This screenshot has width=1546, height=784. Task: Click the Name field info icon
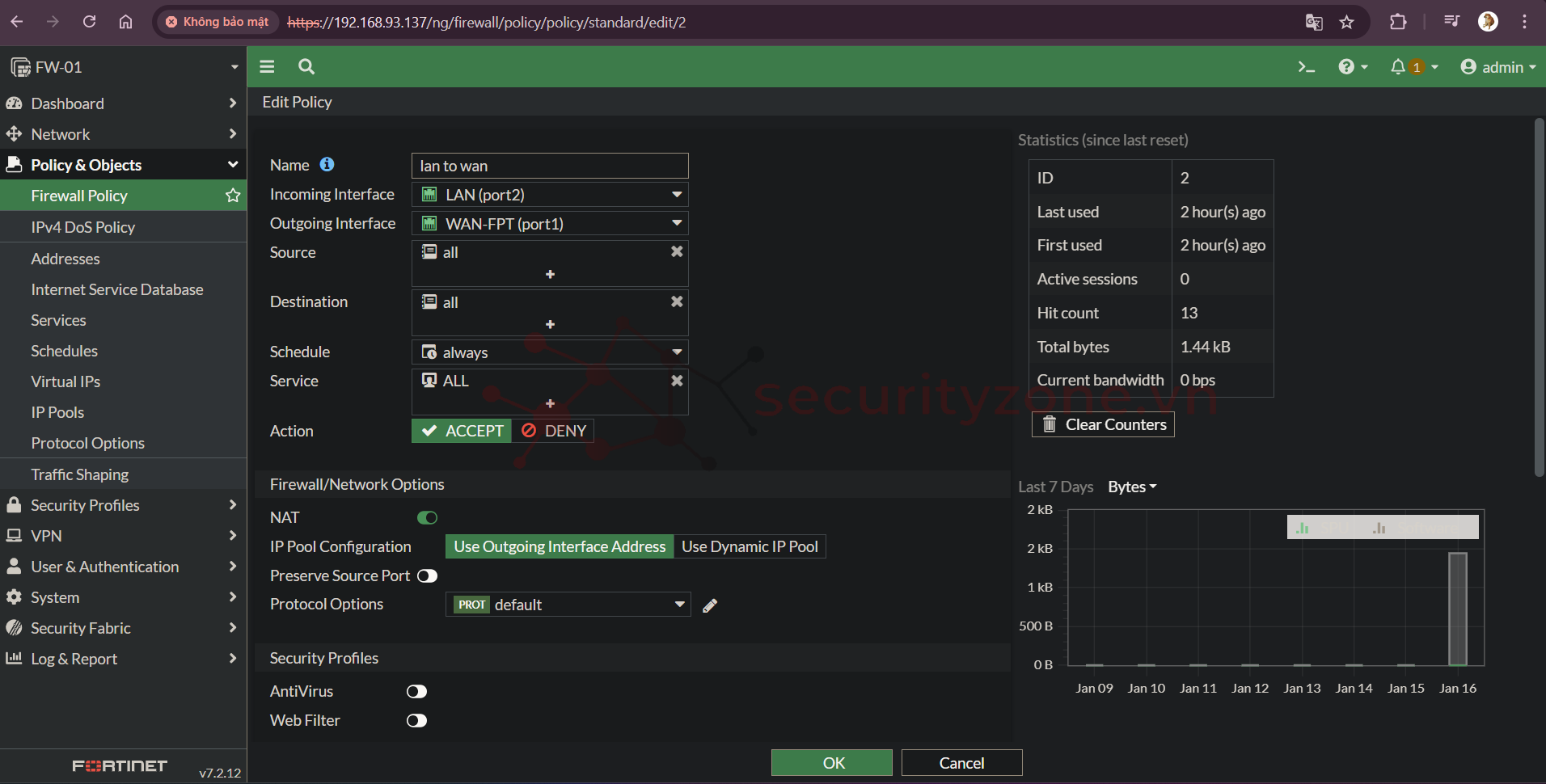point(327,165)
